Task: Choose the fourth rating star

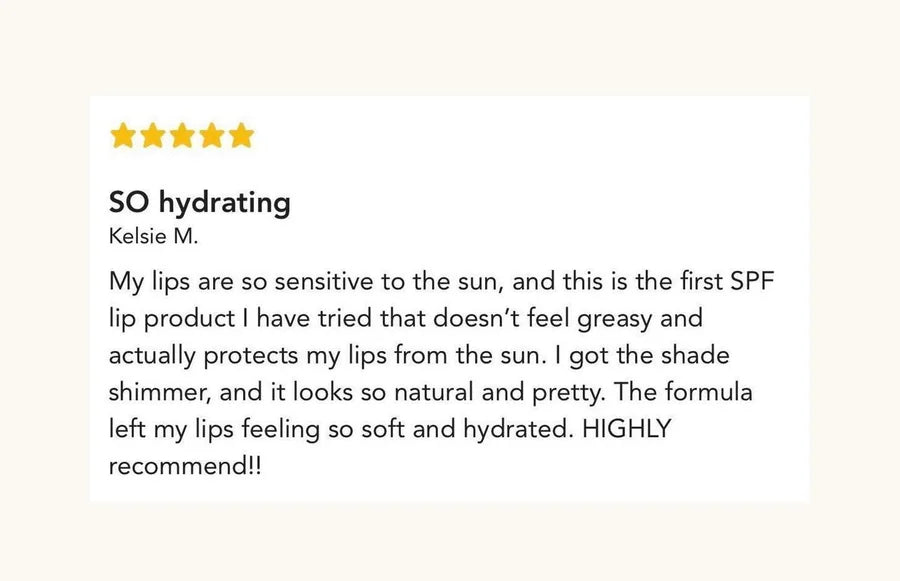Action: [212, 136]
